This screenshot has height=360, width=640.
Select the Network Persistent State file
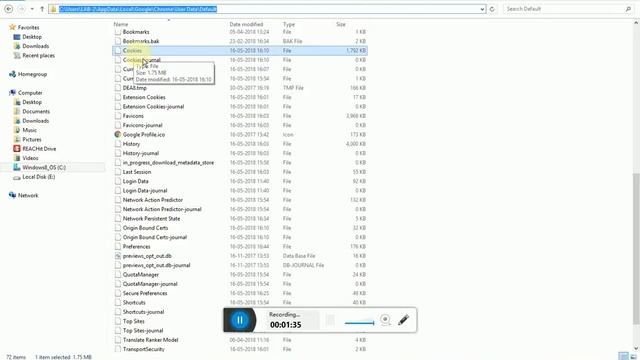151,219
